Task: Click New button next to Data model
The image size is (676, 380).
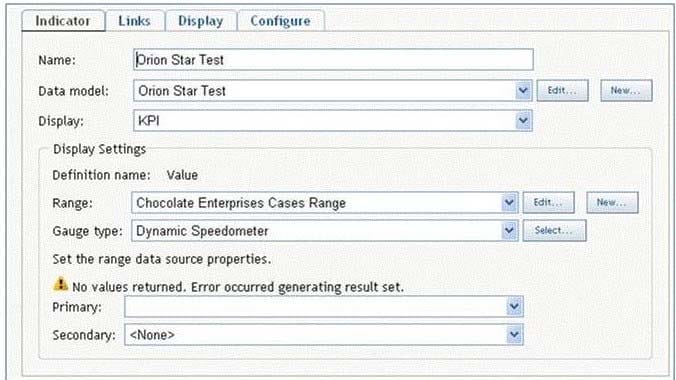Action: coord(626,91)
